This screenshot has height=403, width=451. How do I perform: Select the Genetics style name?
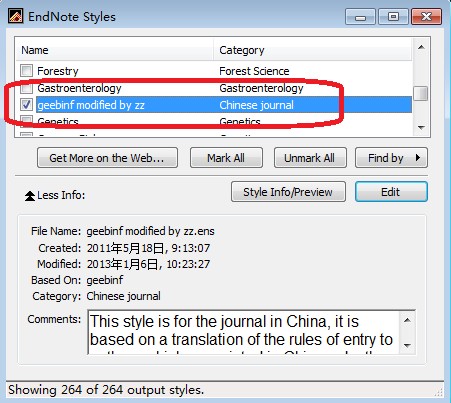(58, 121)
